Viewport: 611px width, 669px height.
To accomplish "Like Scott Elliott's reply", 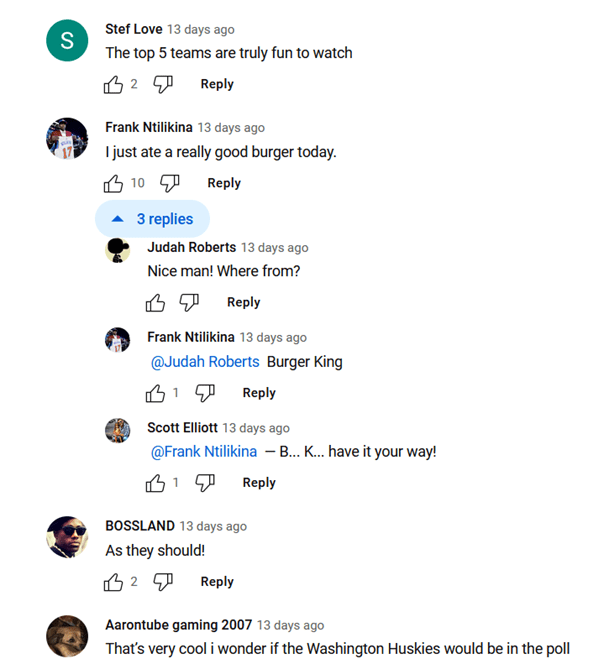I will tap(155, 483).
